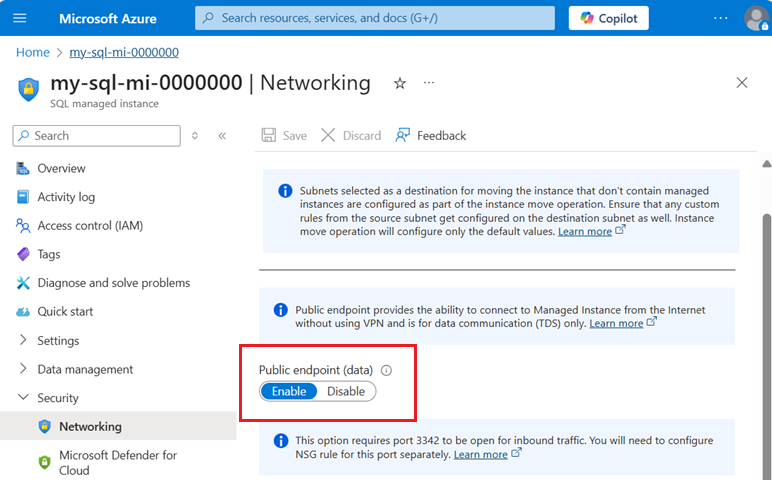Click the Access control people icon
Image resolution: width=772 pixels, height=480 pixels.
click(23, 225)
